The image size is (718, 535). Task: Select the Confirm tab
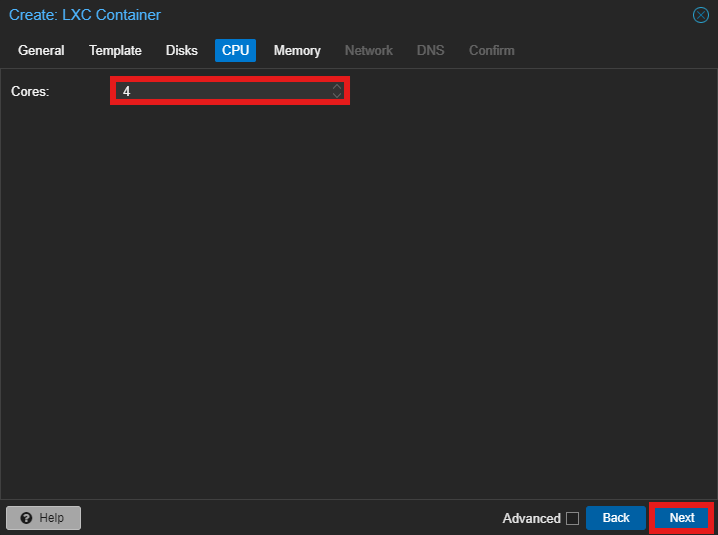coord(492,50)
